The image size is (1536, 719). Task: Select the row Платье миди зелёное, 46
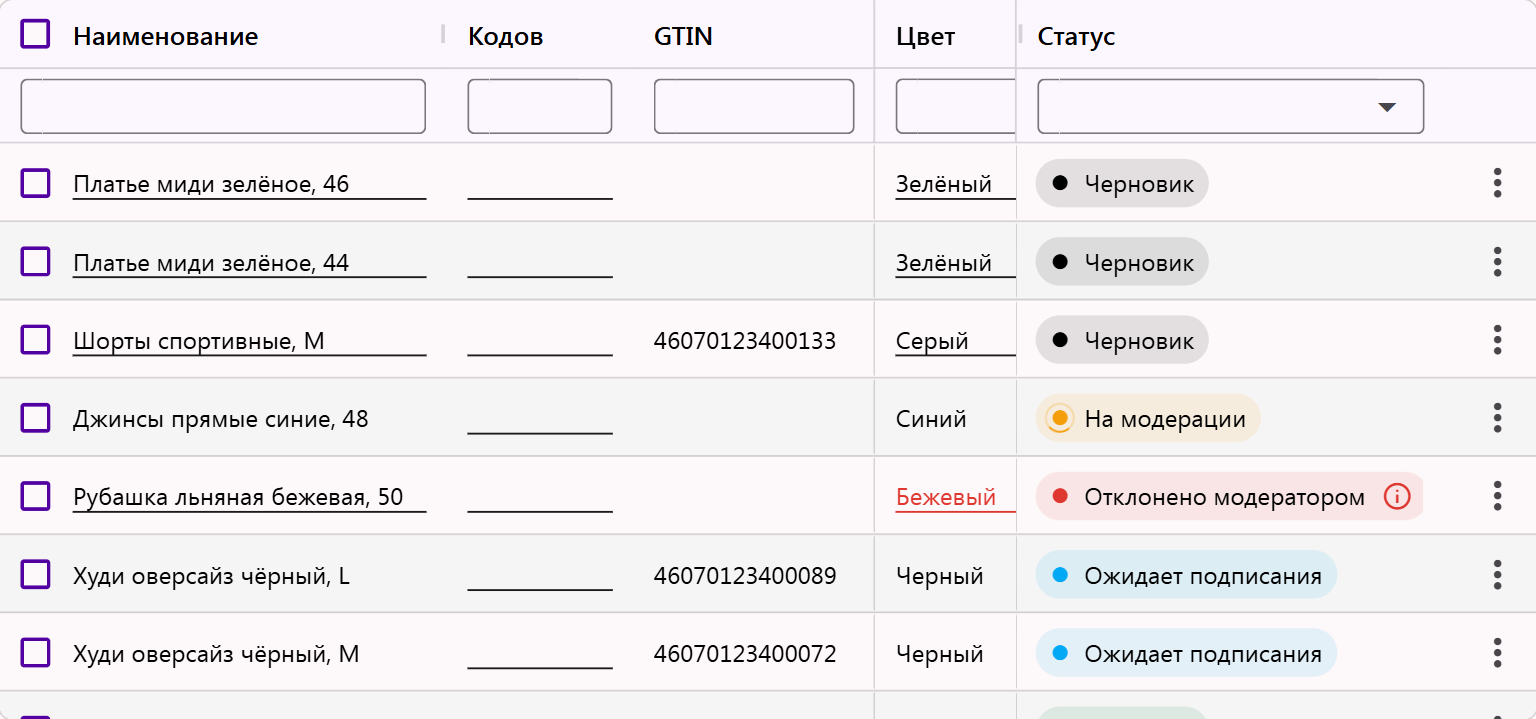[x=35, y=183]
